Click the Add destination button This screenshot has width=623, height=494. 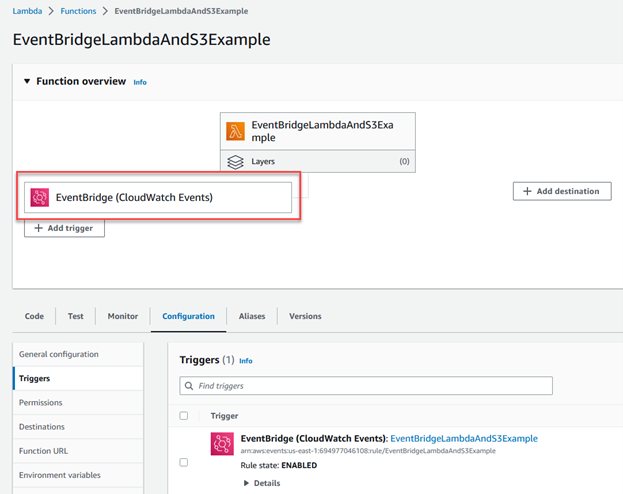(x=562, y=191)
